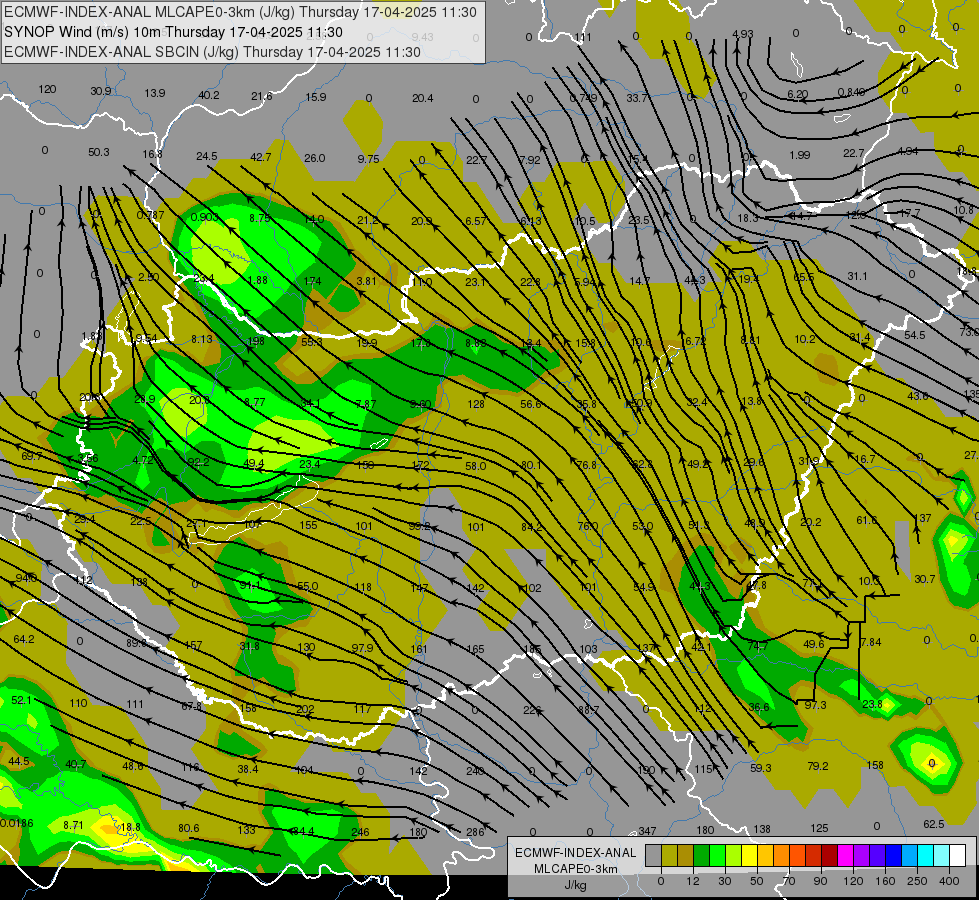This screenshot has width=979, height=900.
Task: Click the map value 69.7
Action: (x=31, y=456)
